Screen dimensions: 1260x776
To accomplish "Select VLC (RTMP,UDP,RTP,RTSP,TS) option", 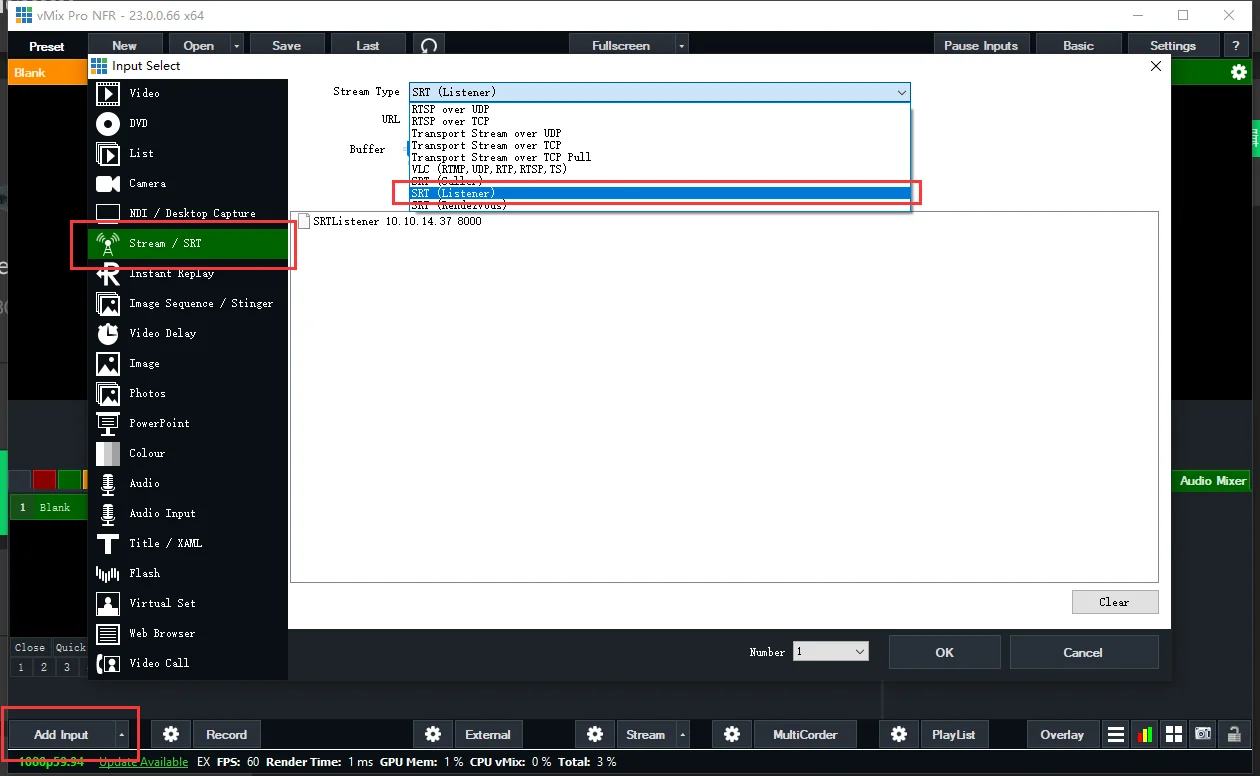I will 660,169.
